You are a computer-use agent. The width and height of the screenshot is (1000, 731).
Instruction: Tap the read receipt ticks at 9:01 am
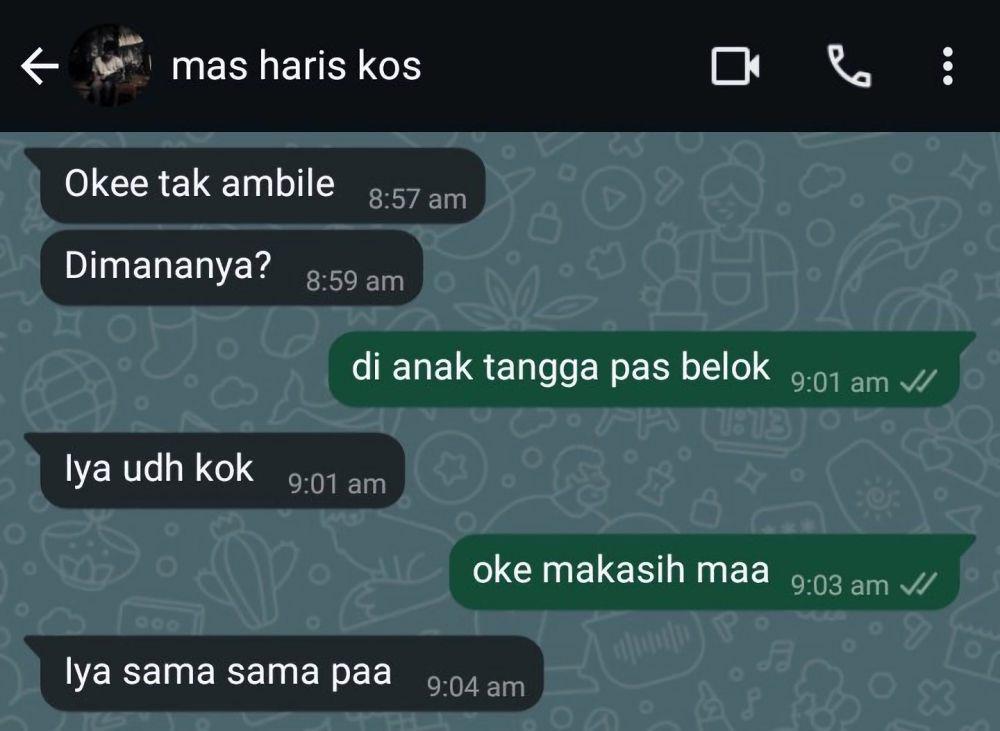point(918,381)
